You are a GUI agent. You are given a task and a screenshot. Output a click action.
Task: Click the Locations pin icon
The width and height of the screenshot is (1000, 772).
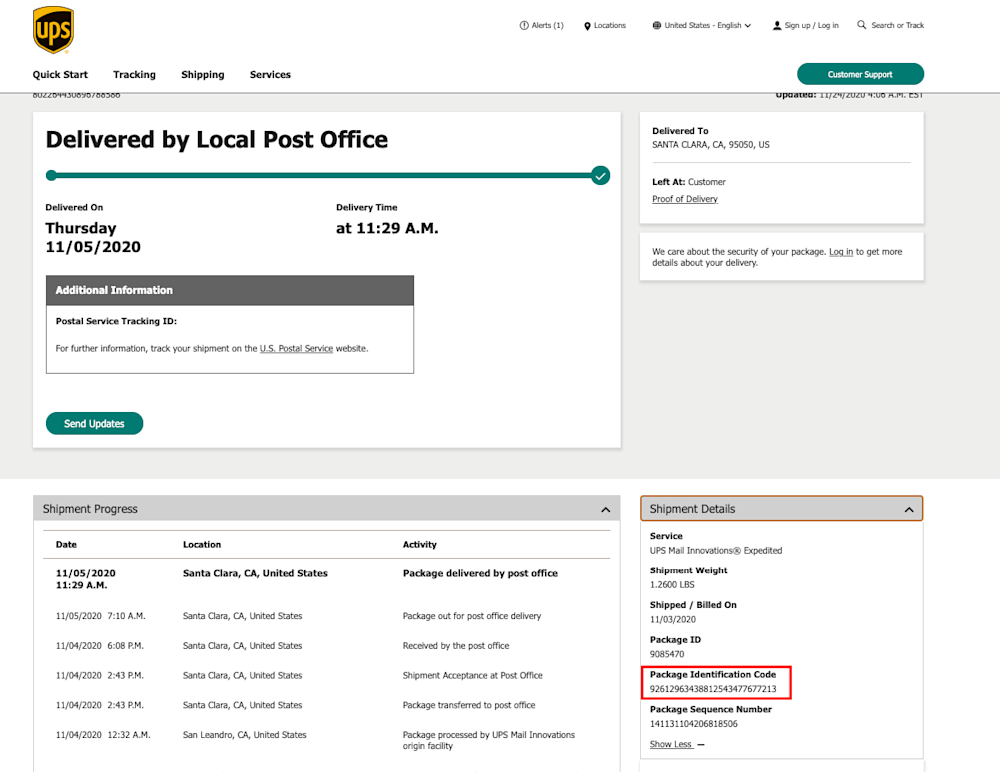pos(587,26)
